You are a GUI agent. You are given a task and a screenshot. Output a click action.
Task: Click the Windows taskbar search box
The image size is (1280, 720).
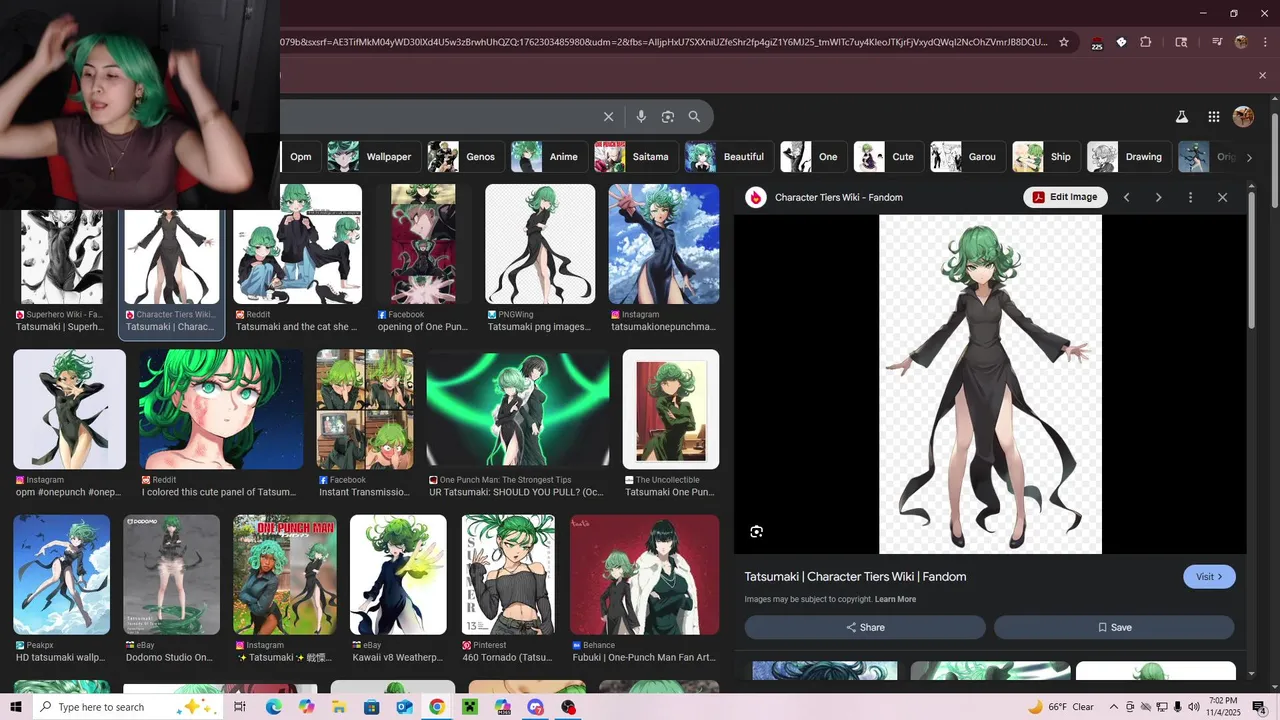point(128,707)
